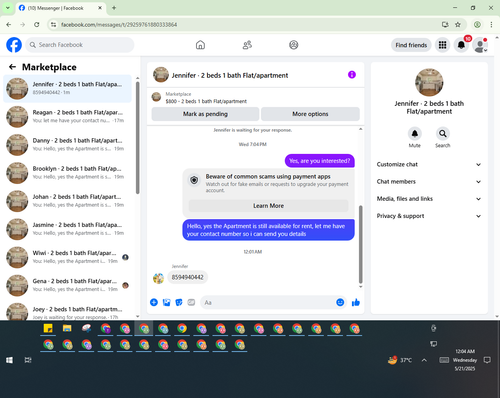Viewport: 500px width, 398px height.
Task: Open Joey conversation in the list
Action: pyautogui.click(x=68, y=311)
